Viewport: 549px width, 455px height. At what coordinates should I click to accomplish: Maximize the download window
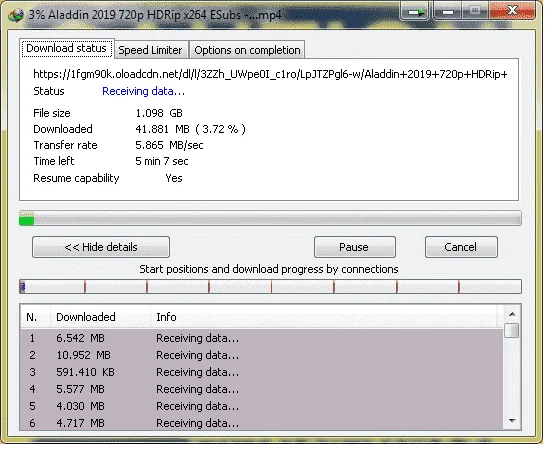coord(475,11)
